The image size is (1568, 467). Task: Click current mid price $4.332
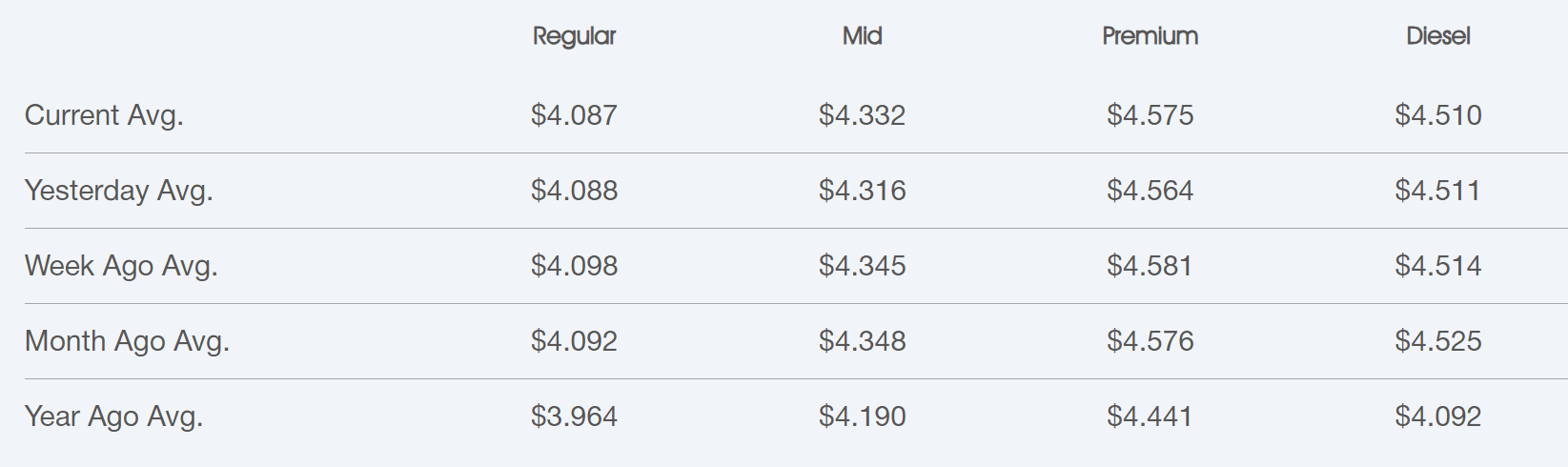tap(862, 115)
